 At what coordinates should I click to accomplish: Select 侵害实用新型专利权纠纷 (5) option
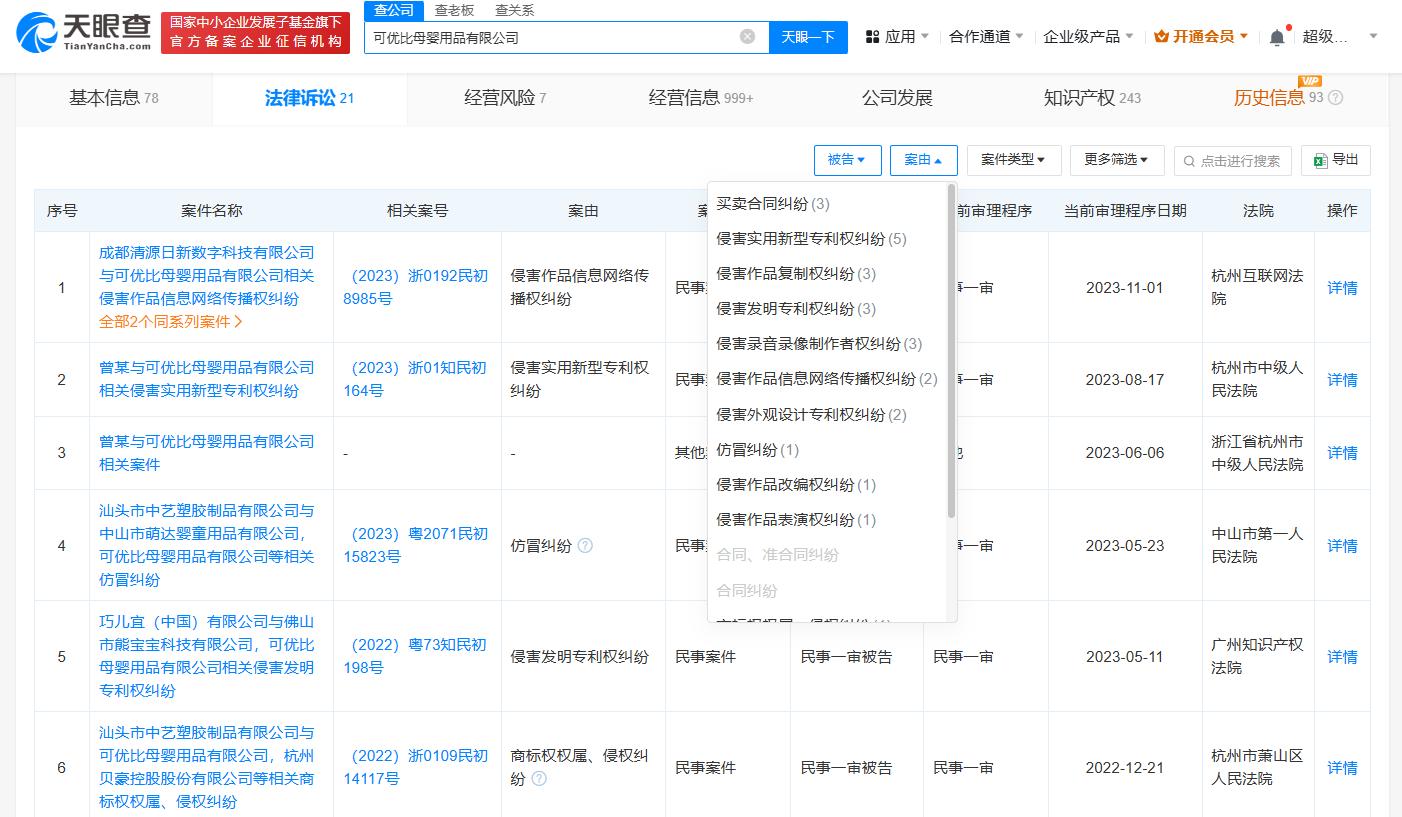click(x=827, y=239)
